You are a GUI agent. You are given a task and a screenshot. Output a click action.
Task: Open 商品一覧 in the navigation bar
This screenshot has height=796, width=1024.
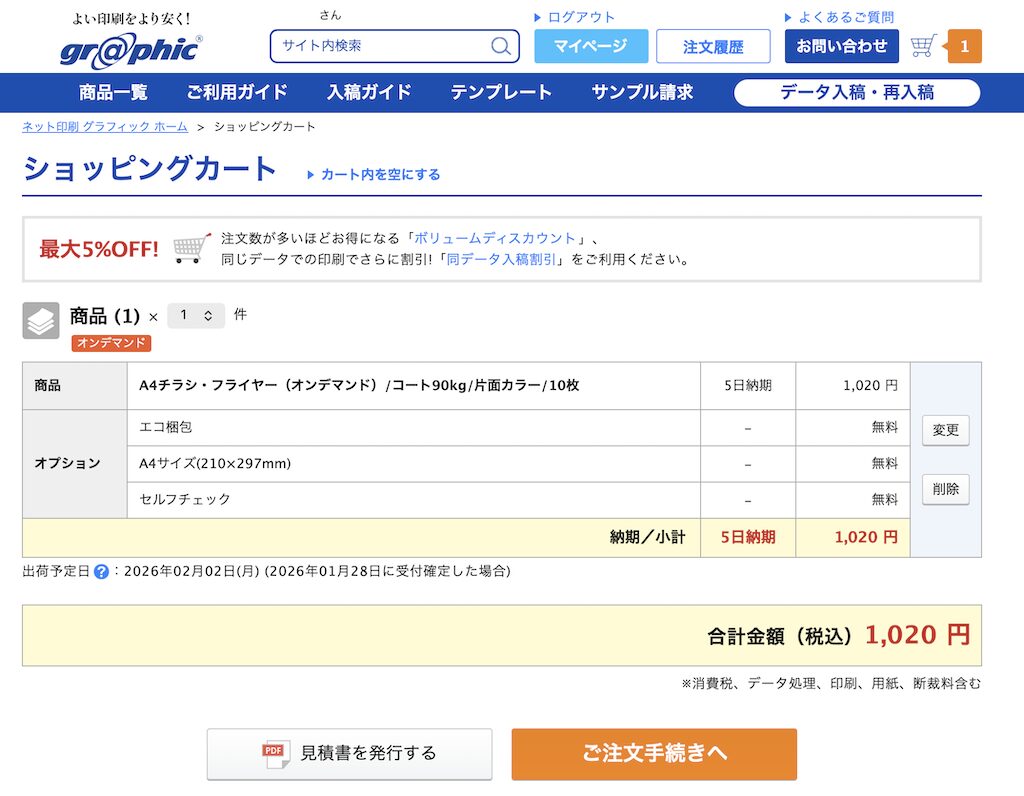coord(113,92)
